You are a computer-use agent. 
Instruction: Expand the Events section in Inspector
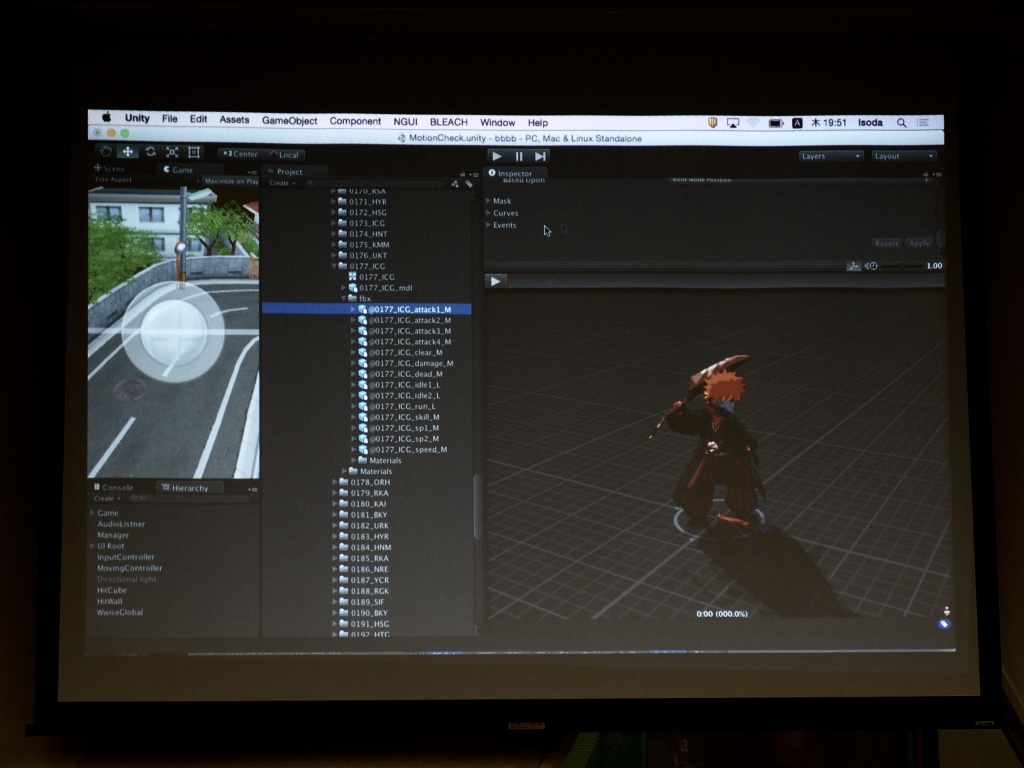pyautogui.click(x=488, y=225)
